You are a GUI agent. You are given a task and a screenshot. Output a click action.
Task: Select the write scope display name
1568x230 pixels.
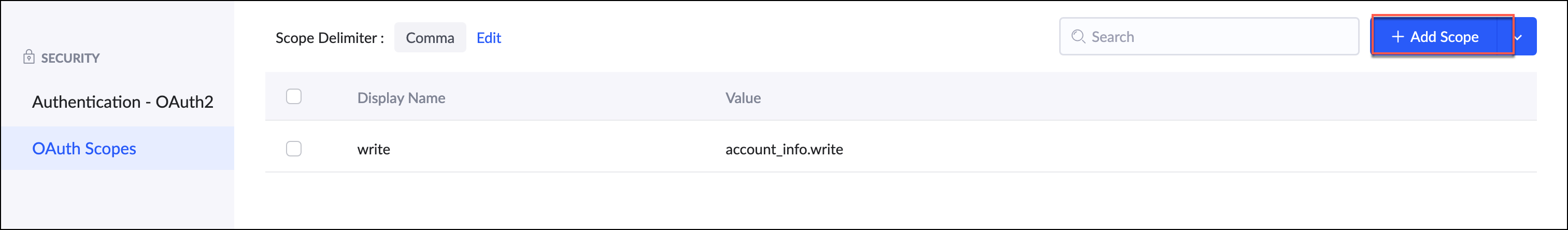(373, 149)
